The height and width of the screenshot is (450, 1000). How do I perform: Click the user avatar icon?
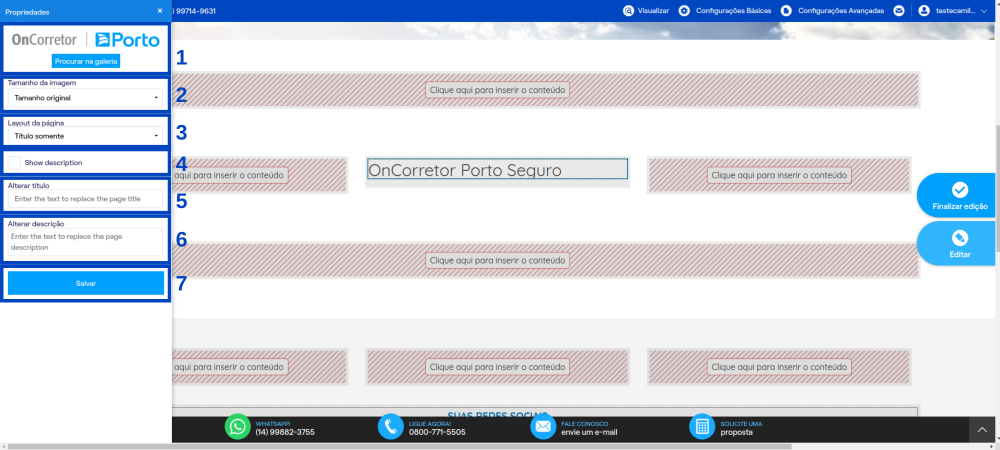(923, 11)
